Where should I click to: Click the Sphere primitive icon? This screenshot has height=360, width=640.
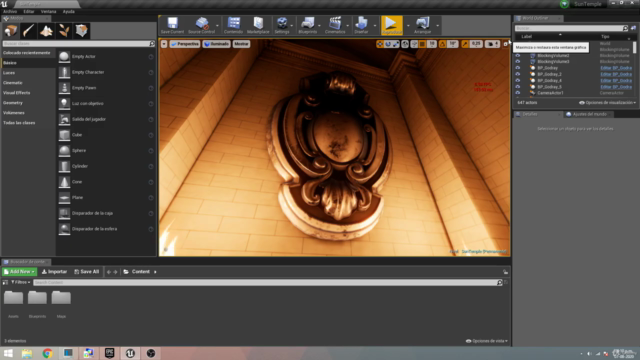(64, 151)
